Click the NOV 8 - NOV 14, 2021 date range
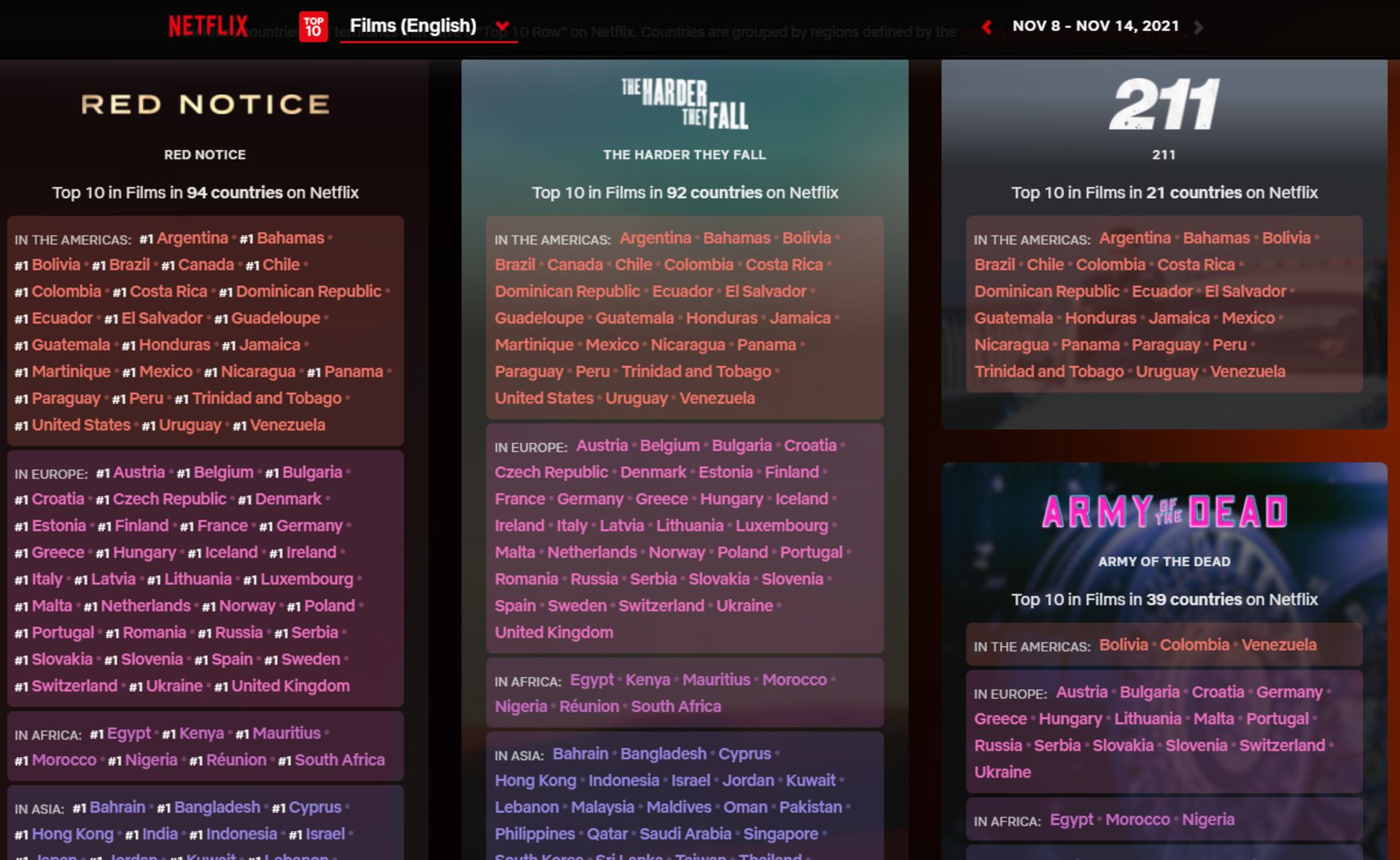This screenshot has width=1400, height=860. click(1095, 26)
